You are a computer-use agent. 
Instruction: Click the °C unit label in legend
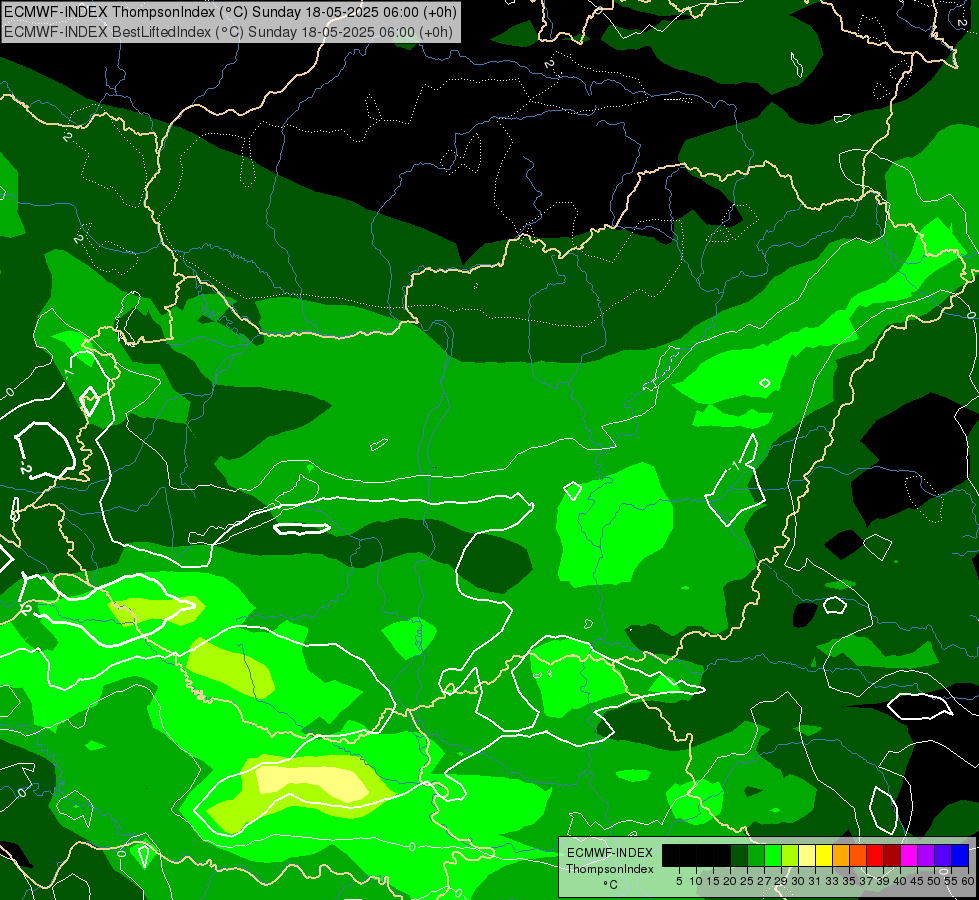[610, 884]
